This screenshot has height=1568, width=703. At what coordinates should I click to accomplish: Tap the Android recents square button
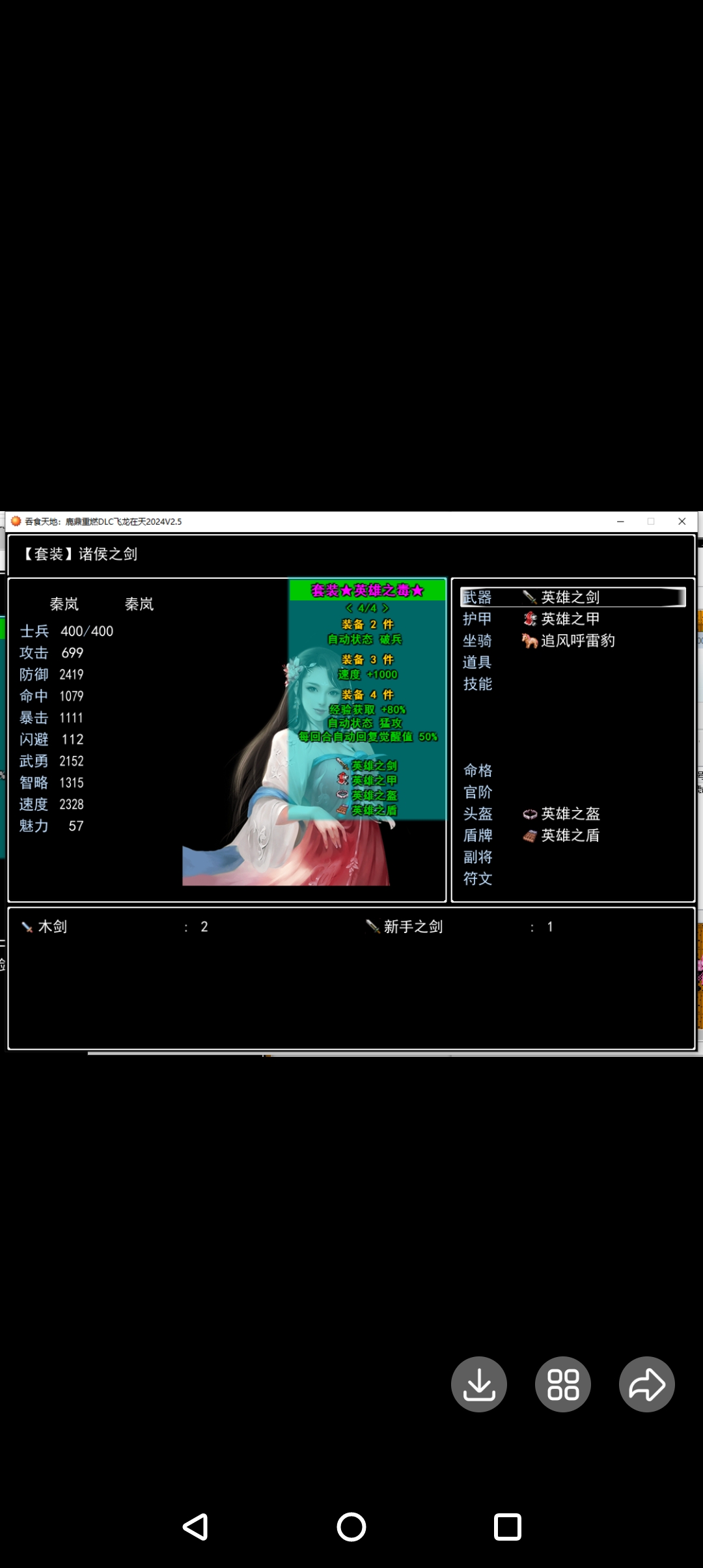(508, 1526)
